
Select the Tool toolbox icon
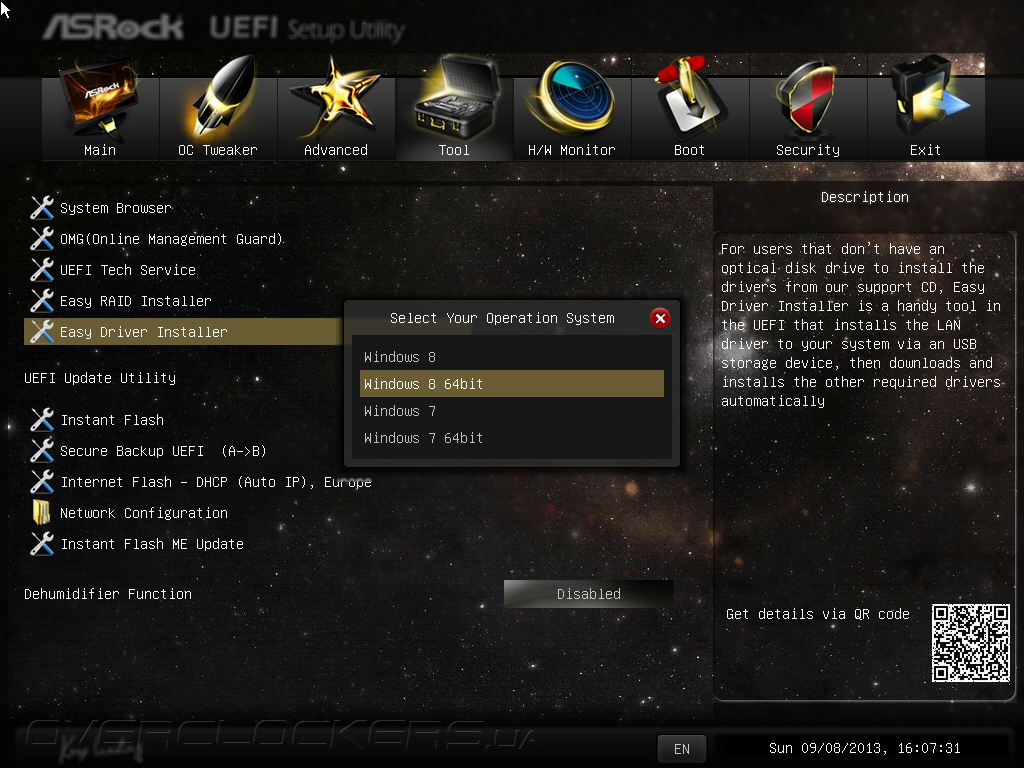[x=454, y=98]
